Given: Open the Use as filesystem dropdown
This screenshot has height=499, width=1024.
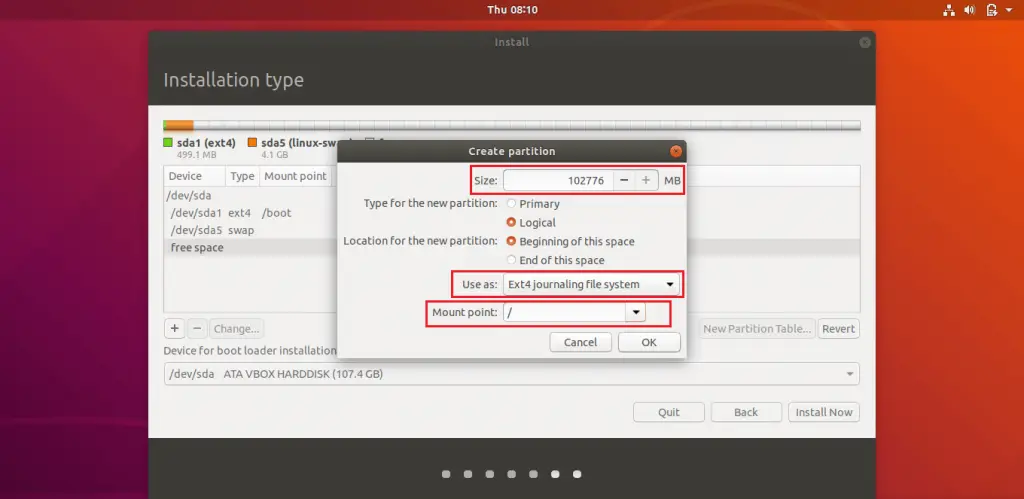Looking at the screenshot, I should click(590, 285).
